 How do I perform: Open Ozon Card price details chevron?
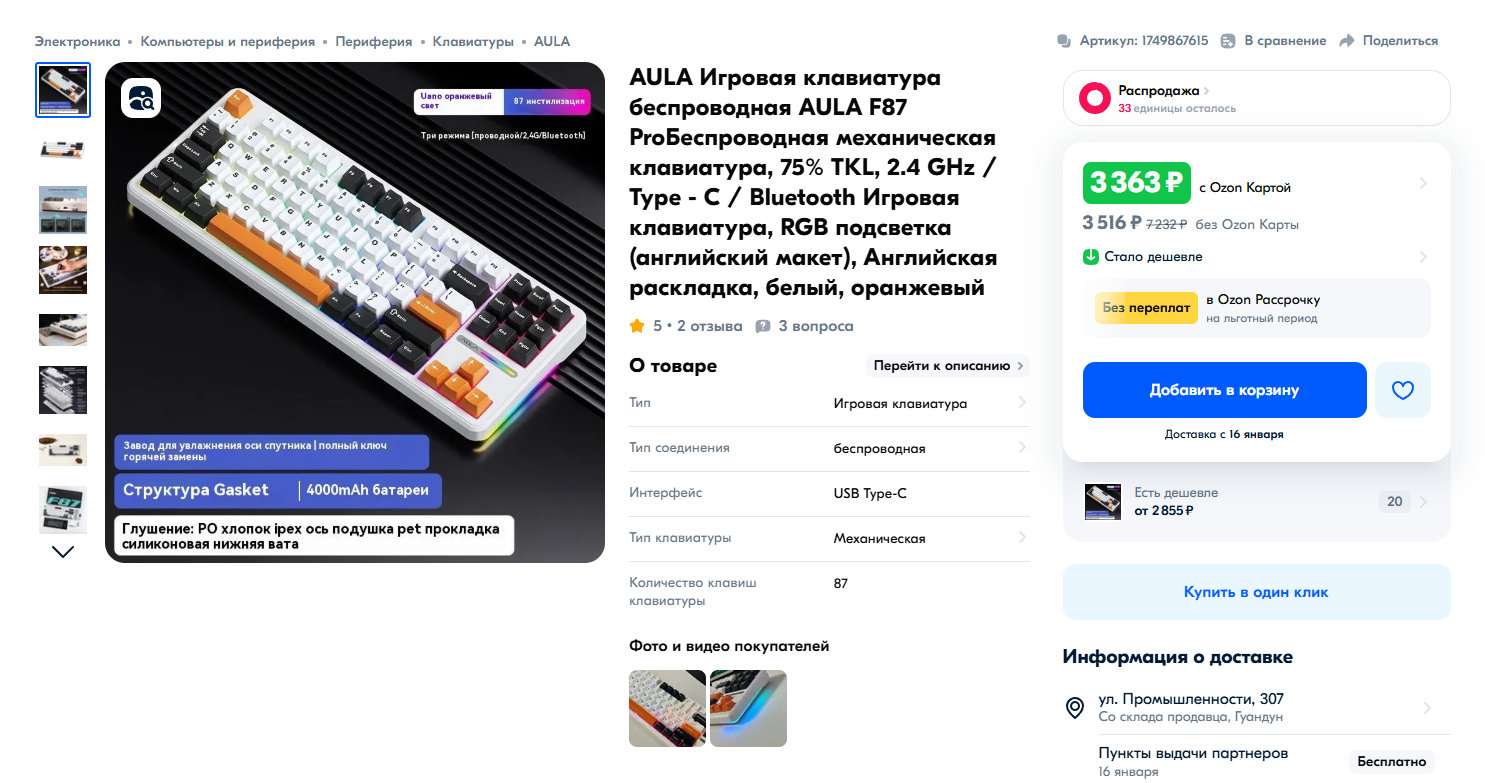pos(1423,183)
